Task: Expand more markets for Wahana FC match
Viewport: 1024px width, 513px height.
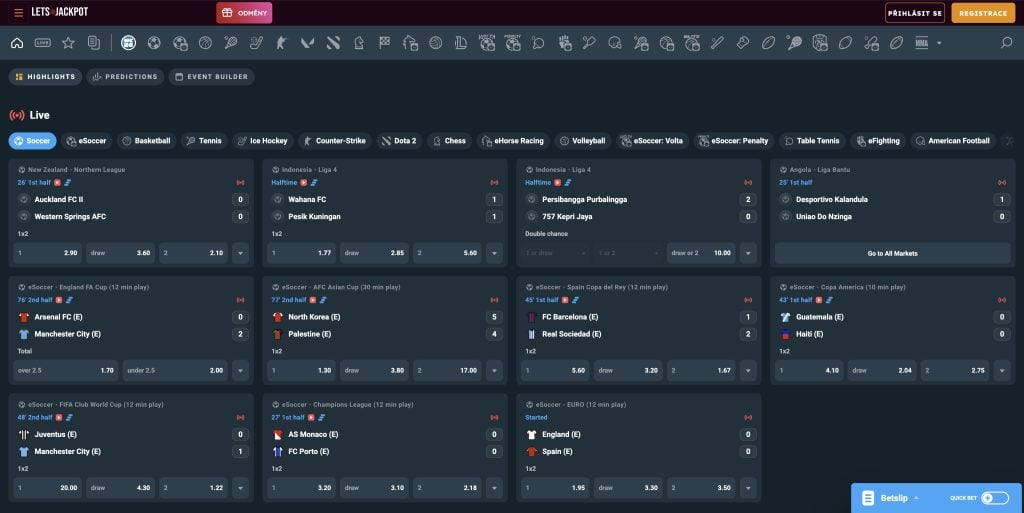Action: pyautogui.click(x=494, y=253)
